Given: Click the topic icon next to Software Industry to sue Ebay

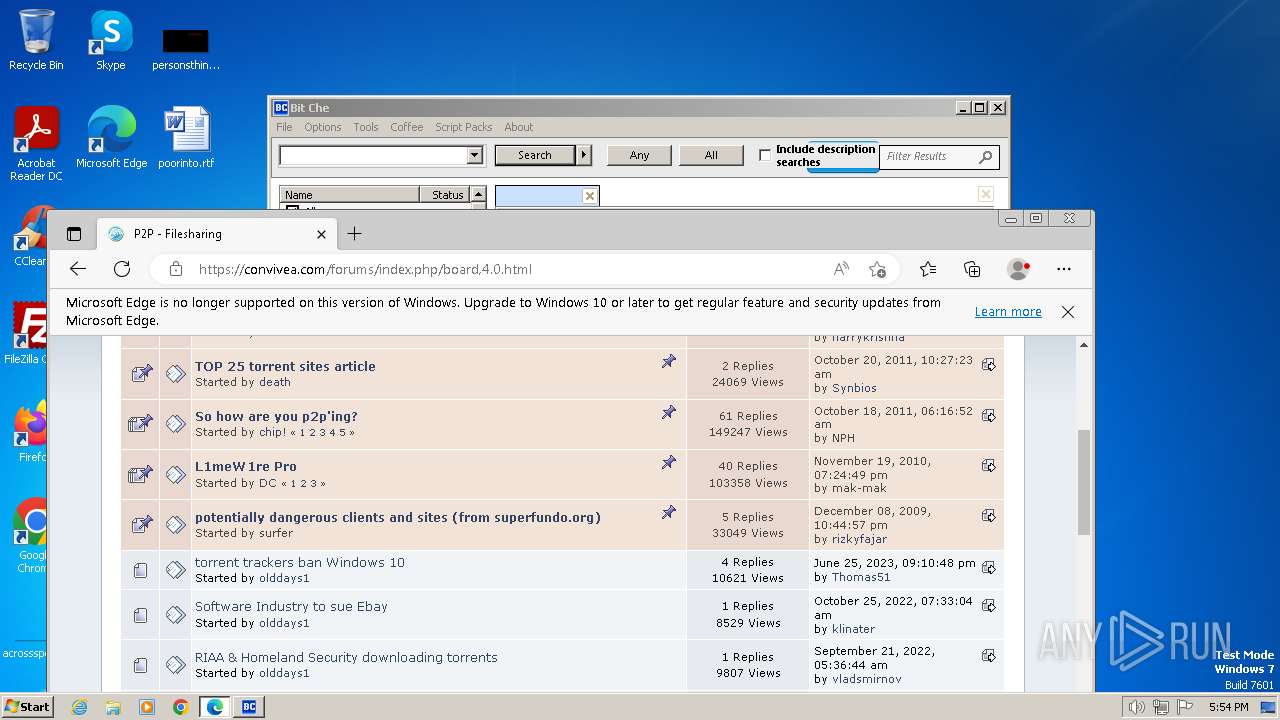Looking at the screenshot, I should point(175,614).
